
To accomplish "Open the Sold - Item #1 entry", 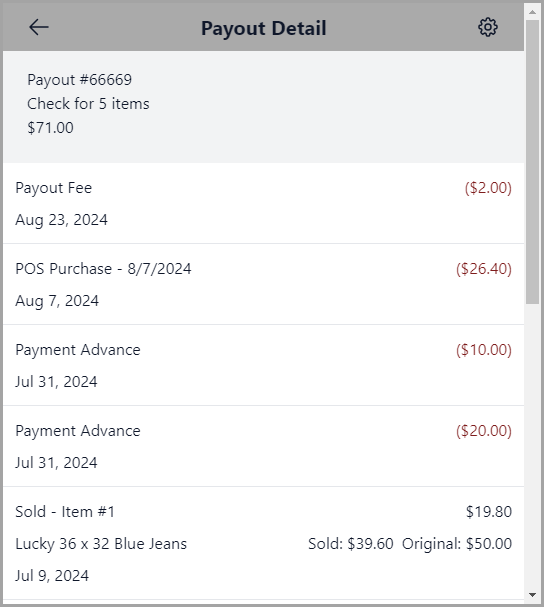I will (264, 543).
